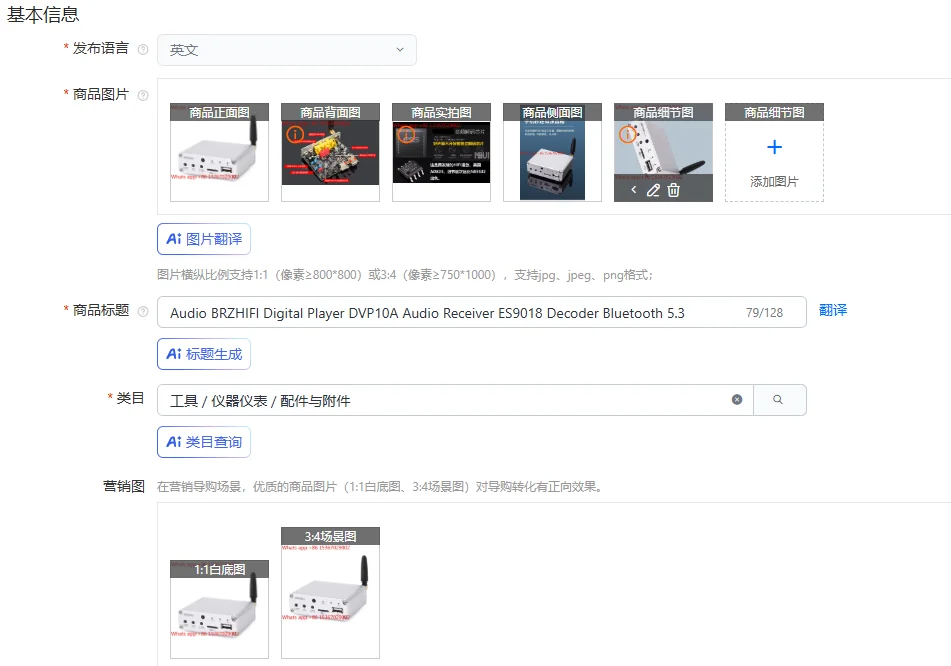The width and height of the screenshot is (951, 666).
Task: Click the plus icon to add image
Action: [775, 147]
